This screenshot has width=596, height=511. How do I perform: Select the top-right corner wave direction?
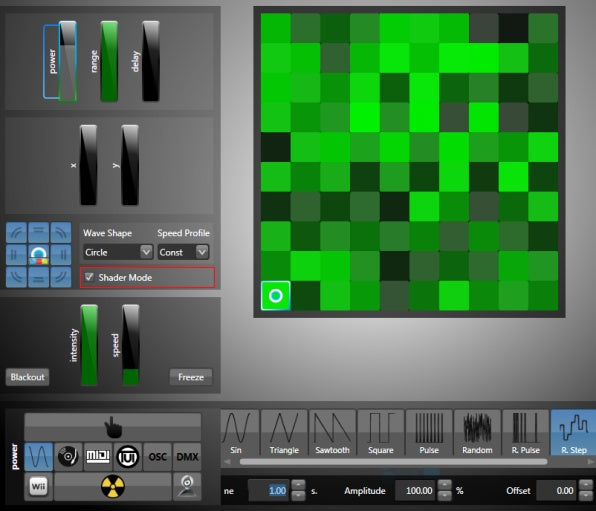tap(61, 232)
